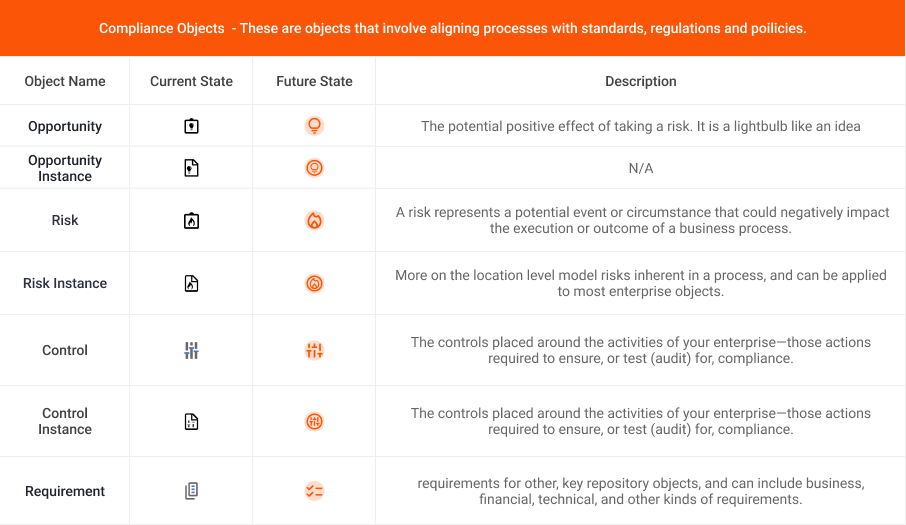
Task: Click the Future State column header
Action: click(x=314, y=81)
